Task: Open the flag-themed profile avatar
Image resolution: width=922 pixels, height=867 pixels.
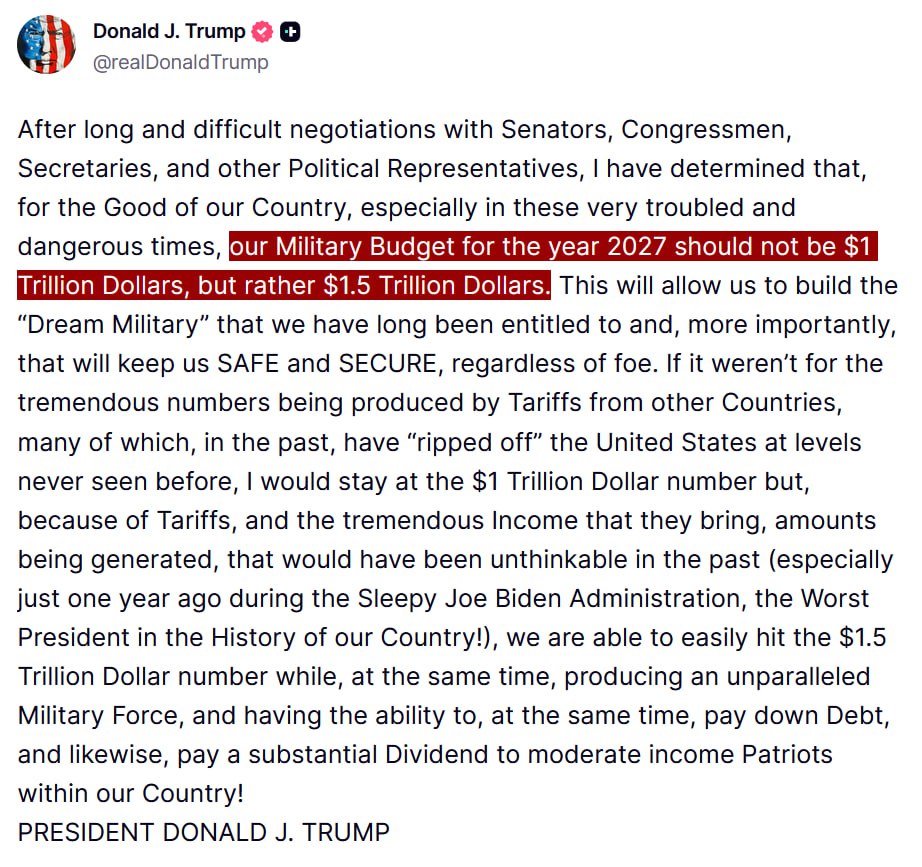Action: coord(47,45)
